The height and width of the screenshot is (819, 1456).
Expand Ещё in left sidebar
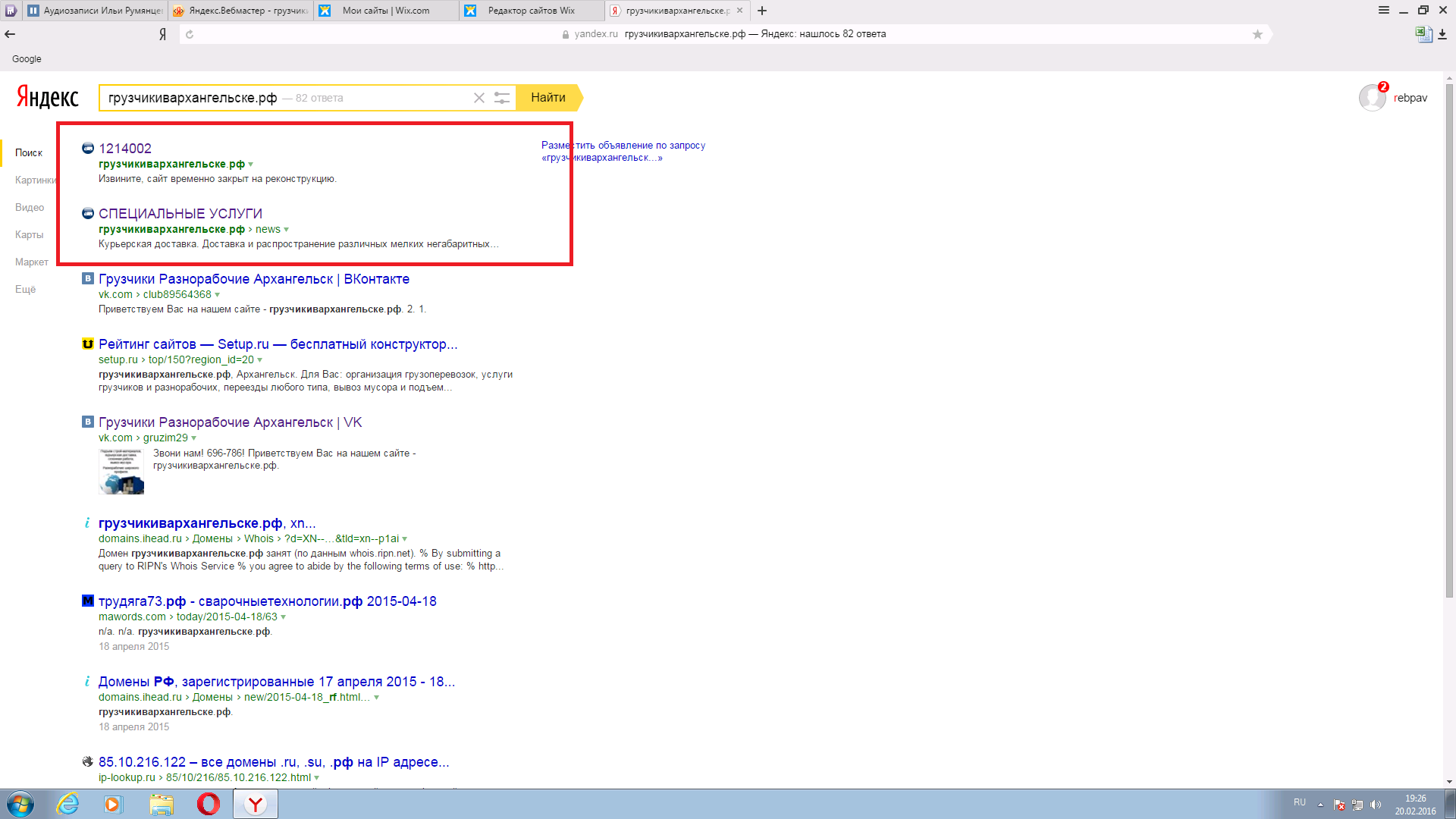25,289
